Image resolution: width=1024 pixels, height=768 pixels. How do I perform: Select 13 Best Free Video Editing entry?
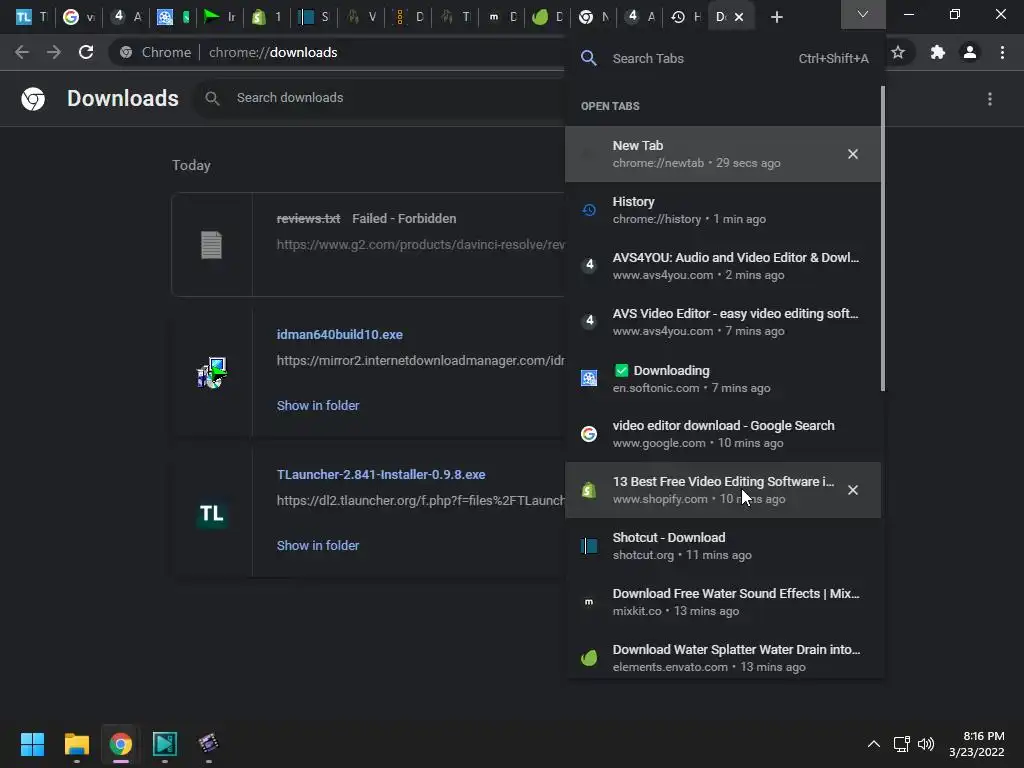pyautogui.click(x=722, y=490)
